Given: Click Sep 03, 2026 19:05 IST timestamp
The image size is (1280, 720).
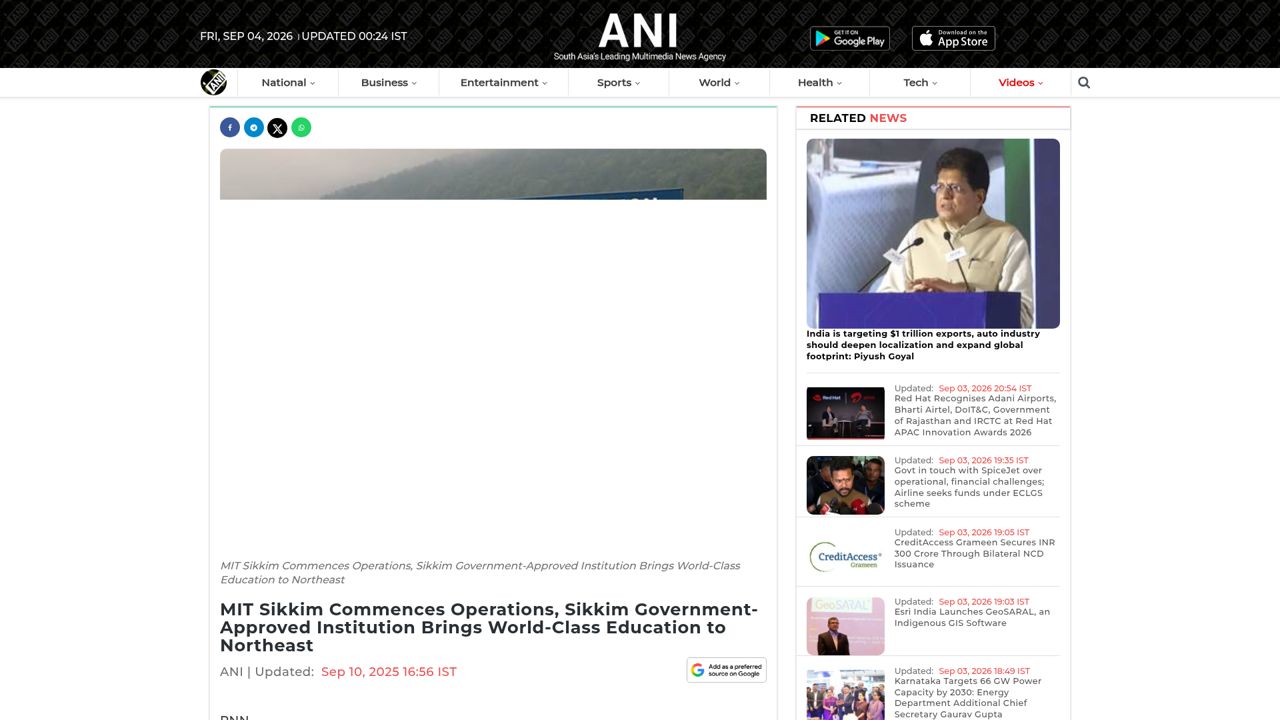Looking at the screenshot, I should pyautogui.click(x=984, y=532).
